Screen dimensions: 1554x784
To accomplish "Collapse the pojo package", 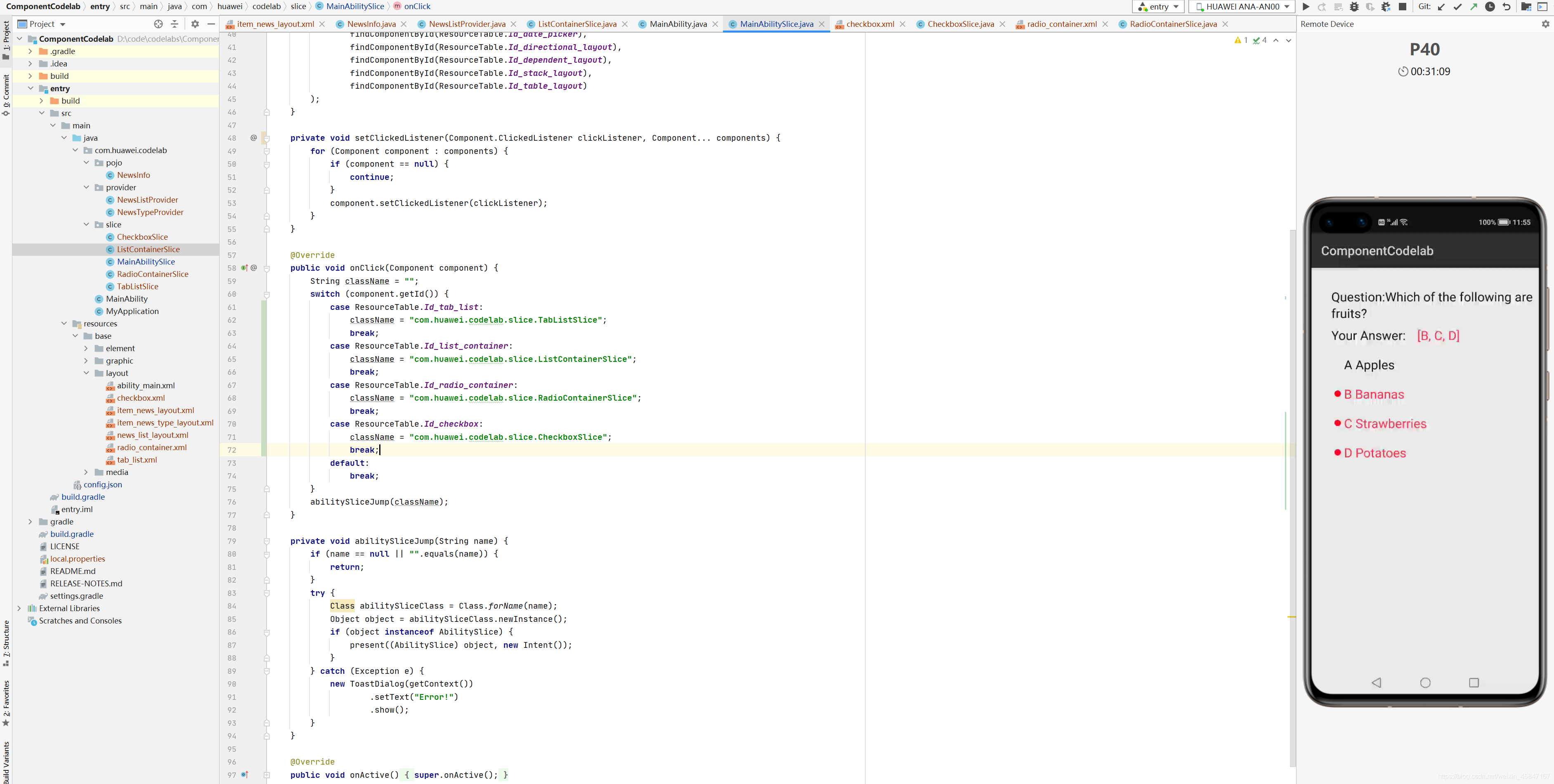I will point(86,163).
